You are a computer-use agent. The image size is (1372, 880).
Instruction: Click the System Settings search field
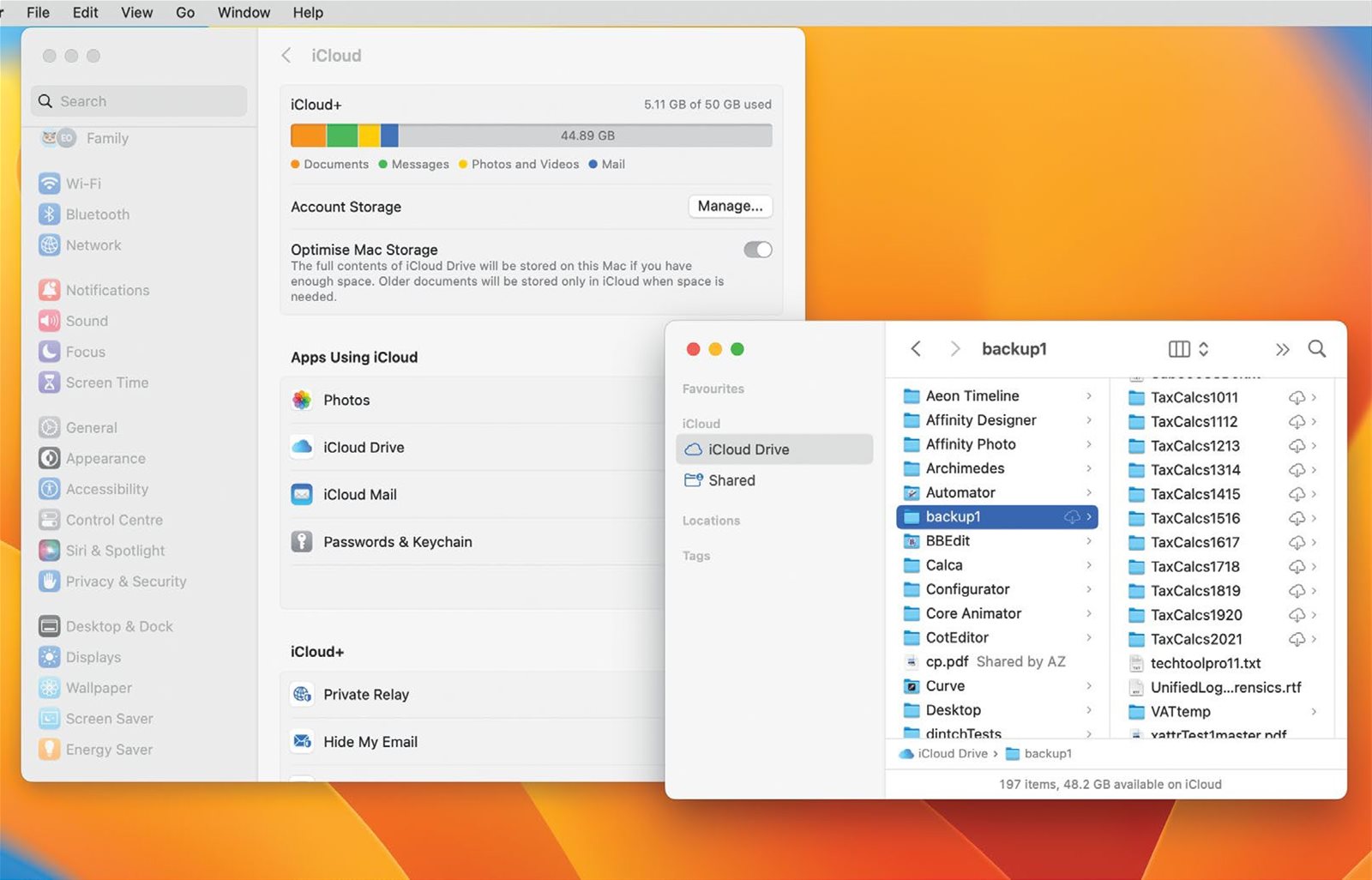139,101
